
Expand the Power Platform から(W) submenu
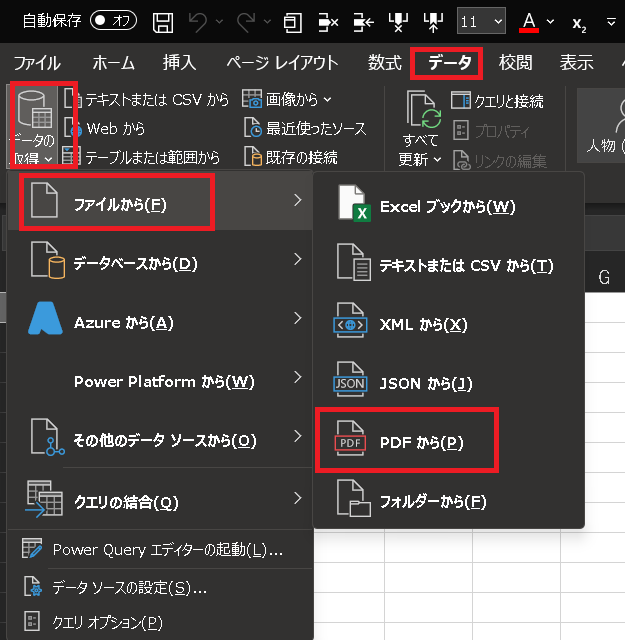pos(160,379)
